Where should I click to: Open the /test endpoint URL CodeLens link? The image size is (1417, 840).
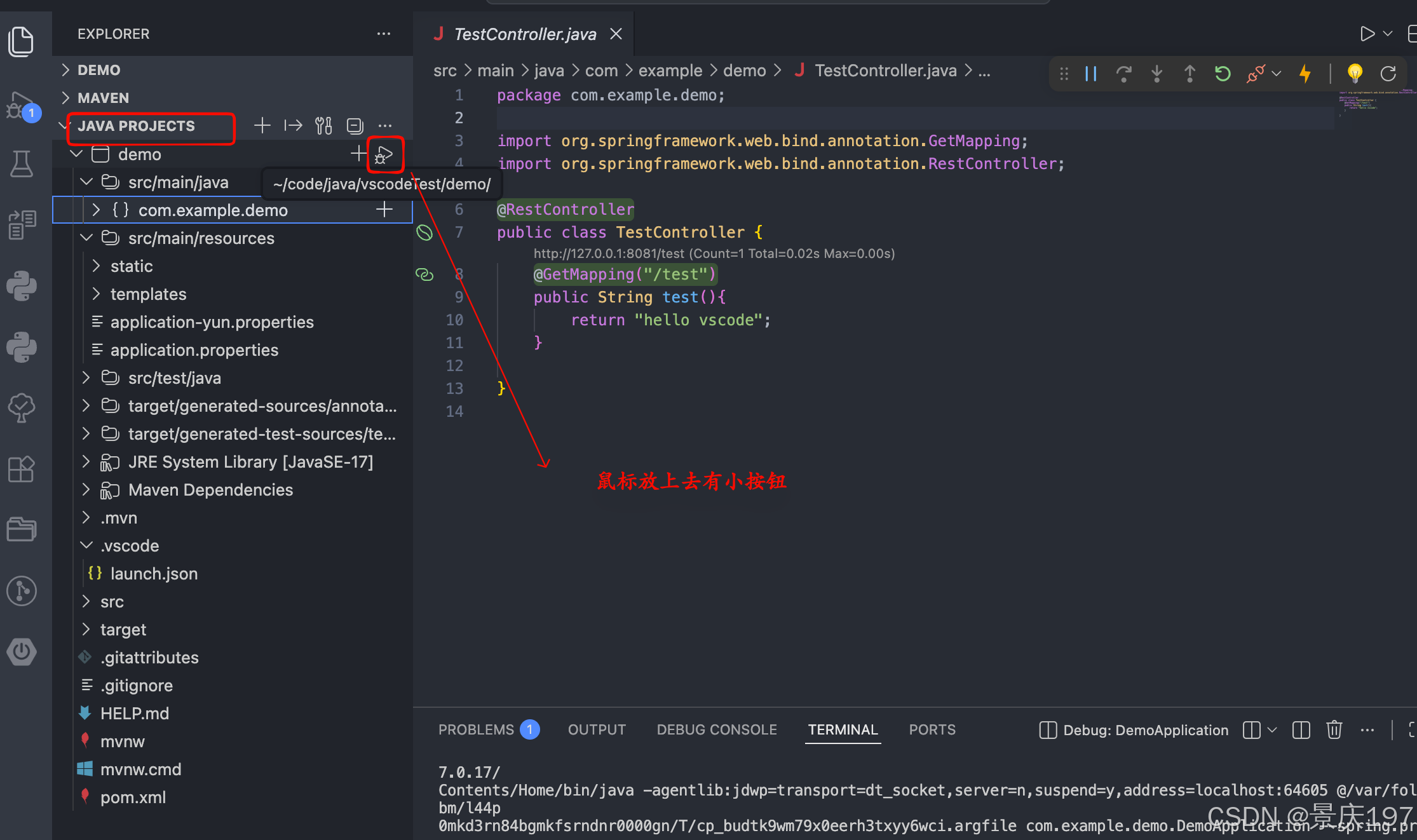click(609, 254)
